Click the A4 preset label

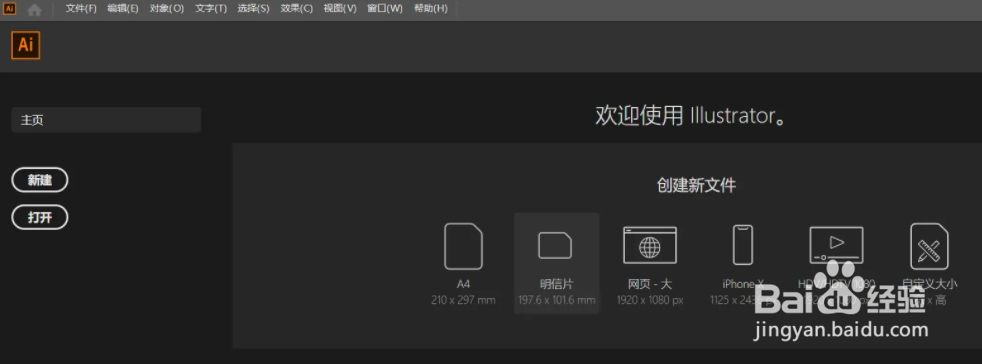click(x=463, y=284)
